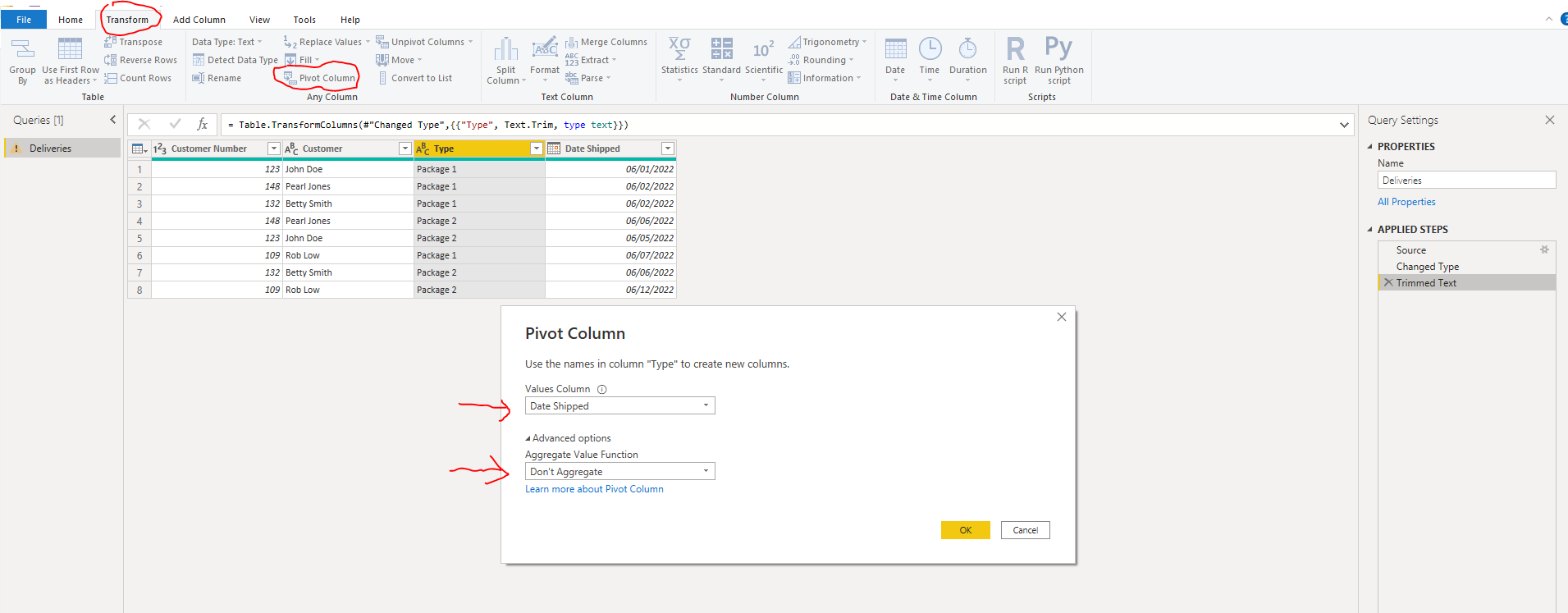1568x613 pixels.
Task: Click Use First Row as Headers
Action: pyautogui.click(x=70, y=62)
